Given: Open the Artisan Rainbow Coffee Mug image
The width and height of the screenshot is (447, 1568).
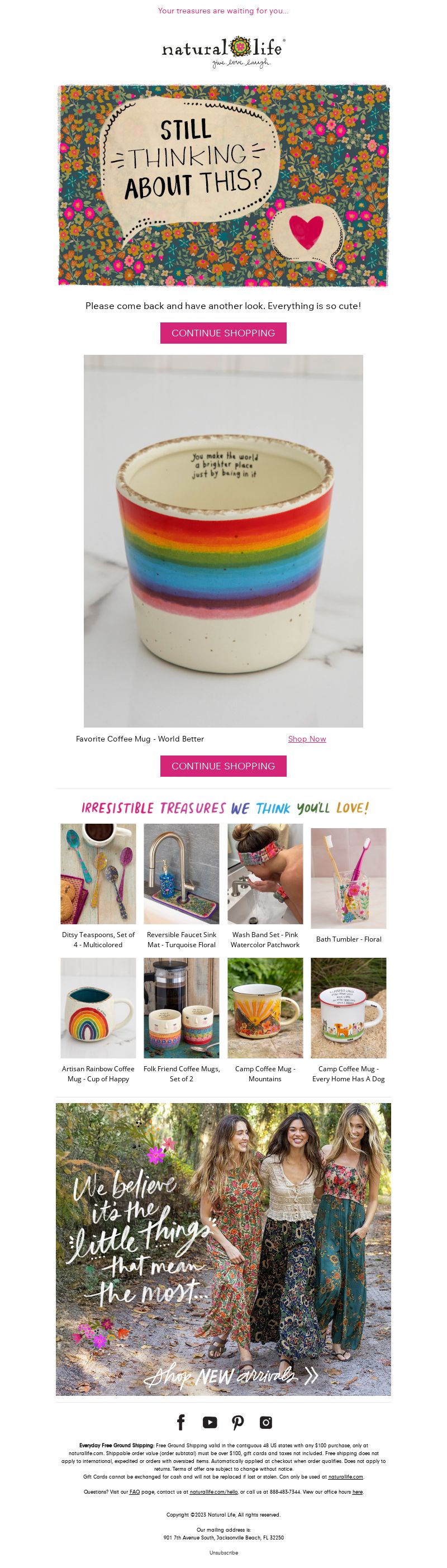Looking at the screenshot, I should point(98,1008).
